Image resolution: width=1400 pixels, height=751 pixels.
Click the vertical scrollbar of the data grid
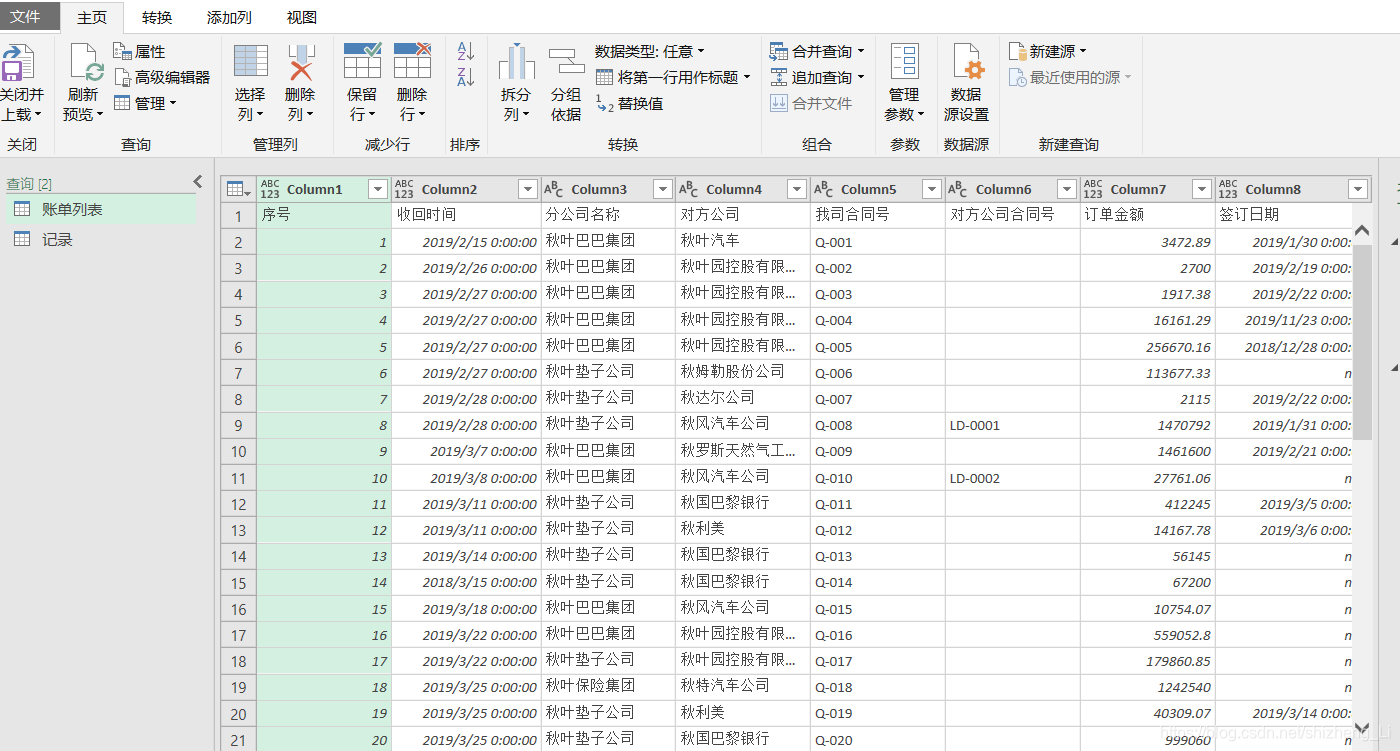(x=1362, y=340)
